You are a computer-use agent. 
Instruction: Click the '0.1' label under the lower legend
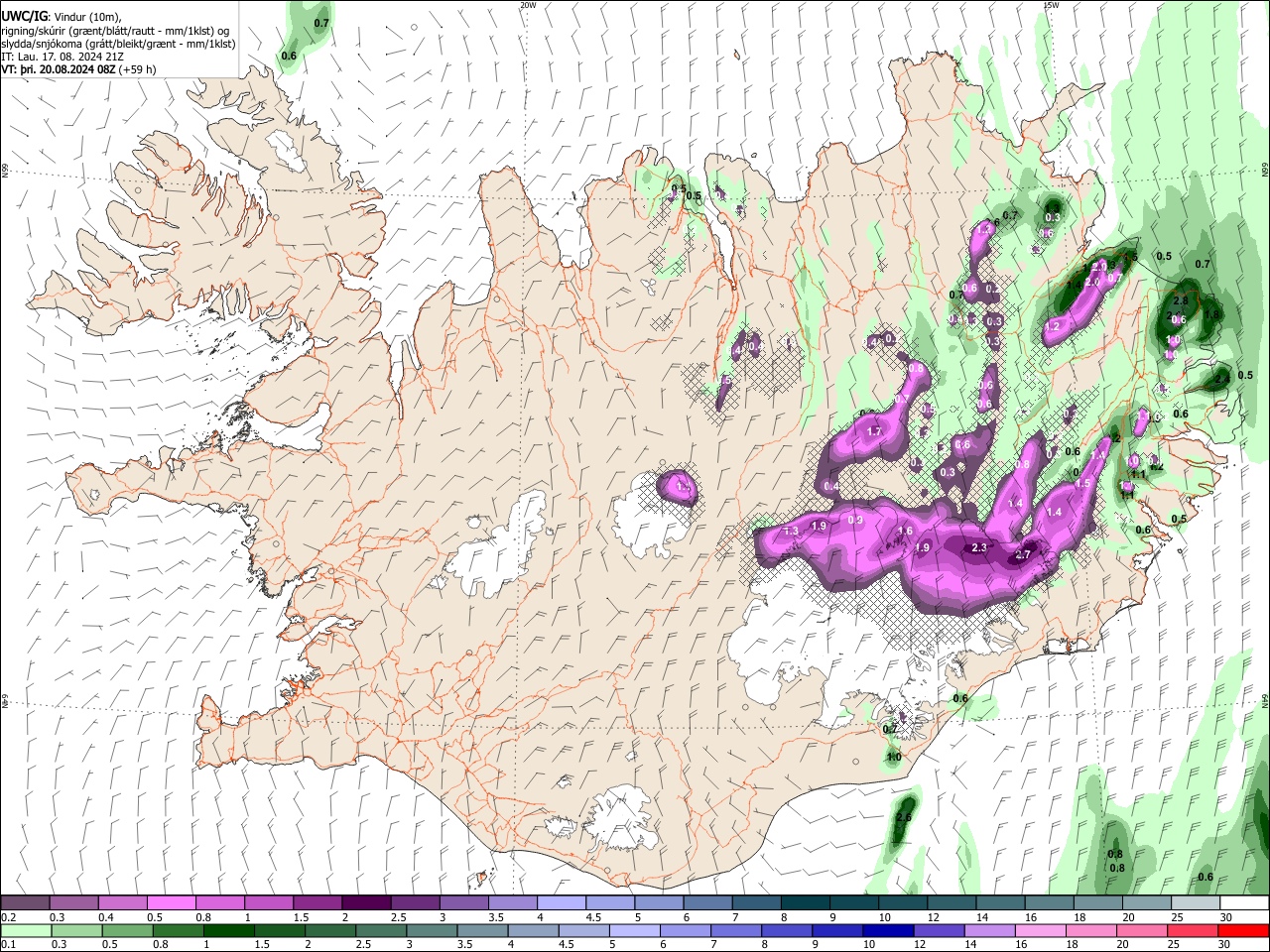click(9, 945)
